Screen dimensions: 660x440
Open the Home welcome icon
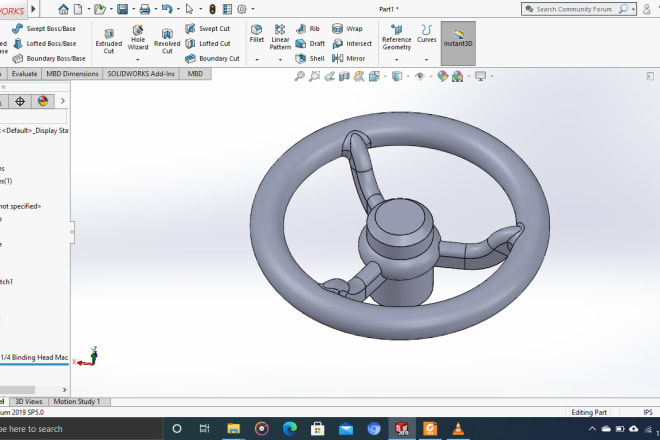tap(63, 9)
